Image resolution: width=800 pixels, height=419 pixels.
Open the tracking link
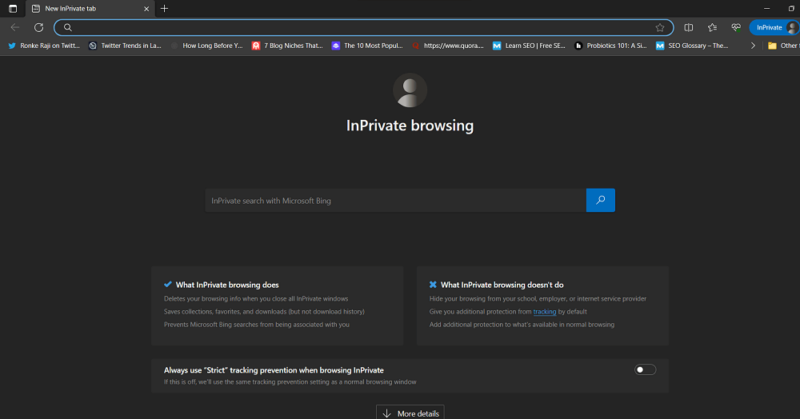[x=544, y=312]
